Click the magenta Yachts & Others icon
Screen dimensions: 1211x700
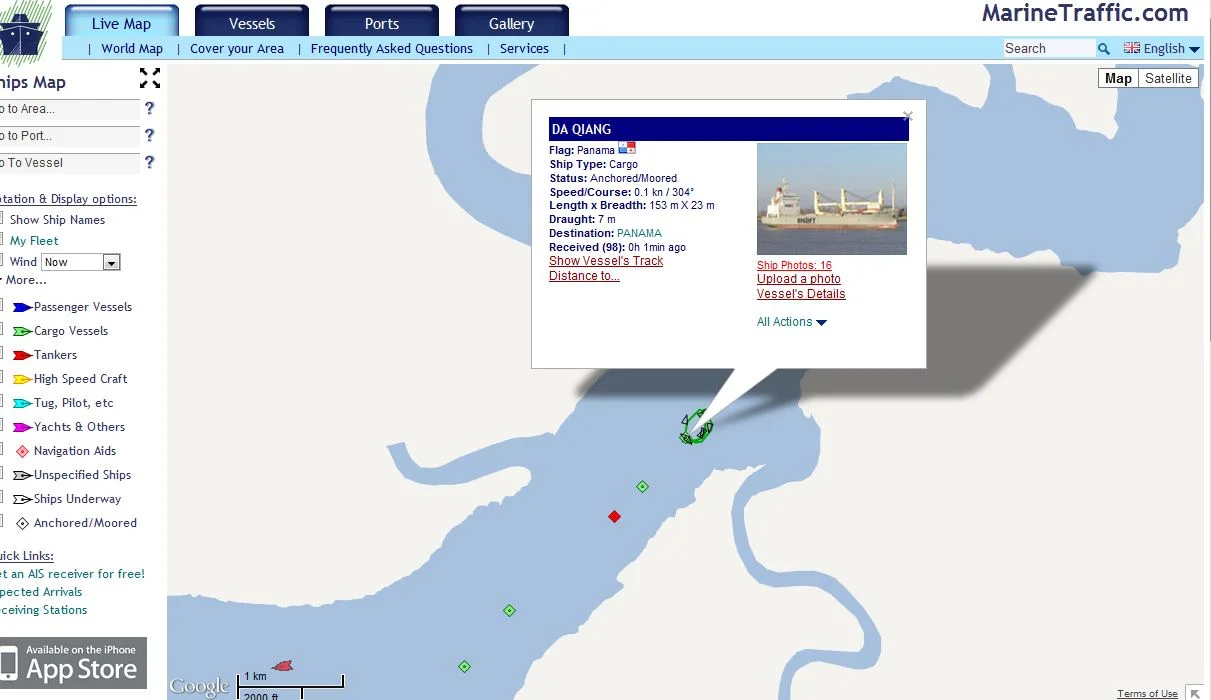click(x=22, y=427)
